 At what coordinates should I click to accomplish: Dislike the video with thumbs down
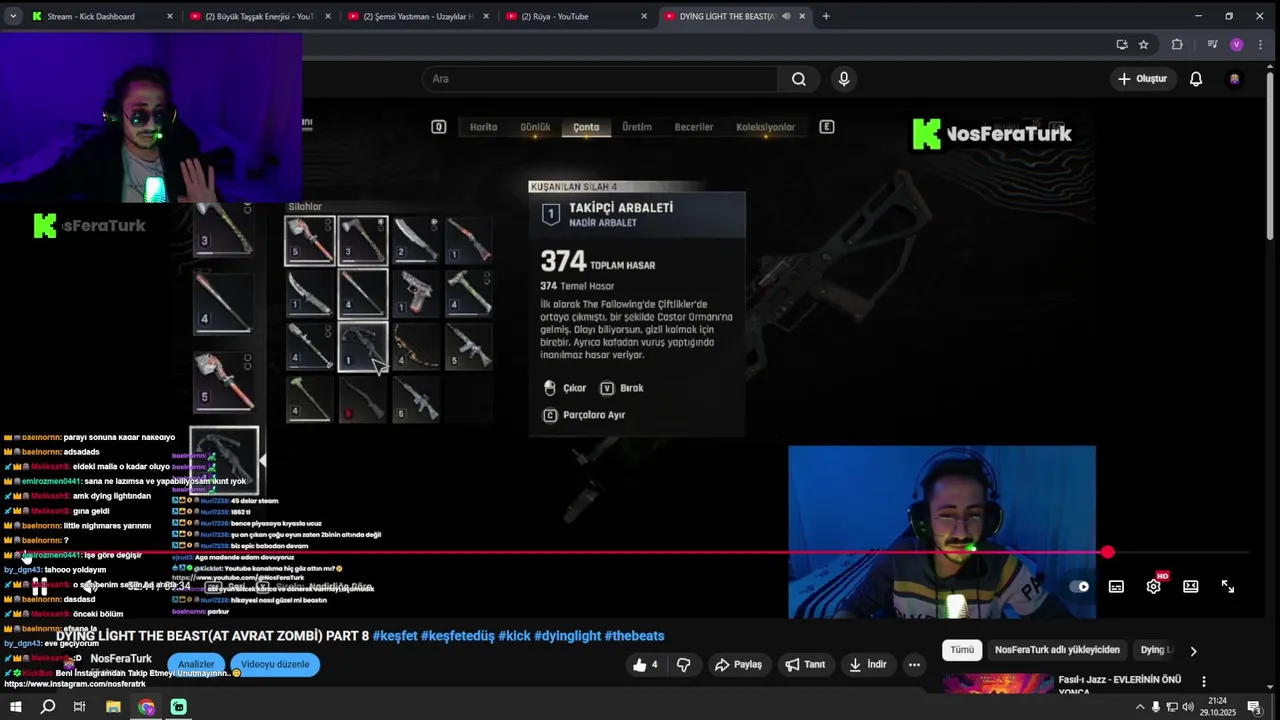pyautogui.click(x=684, y=664)
